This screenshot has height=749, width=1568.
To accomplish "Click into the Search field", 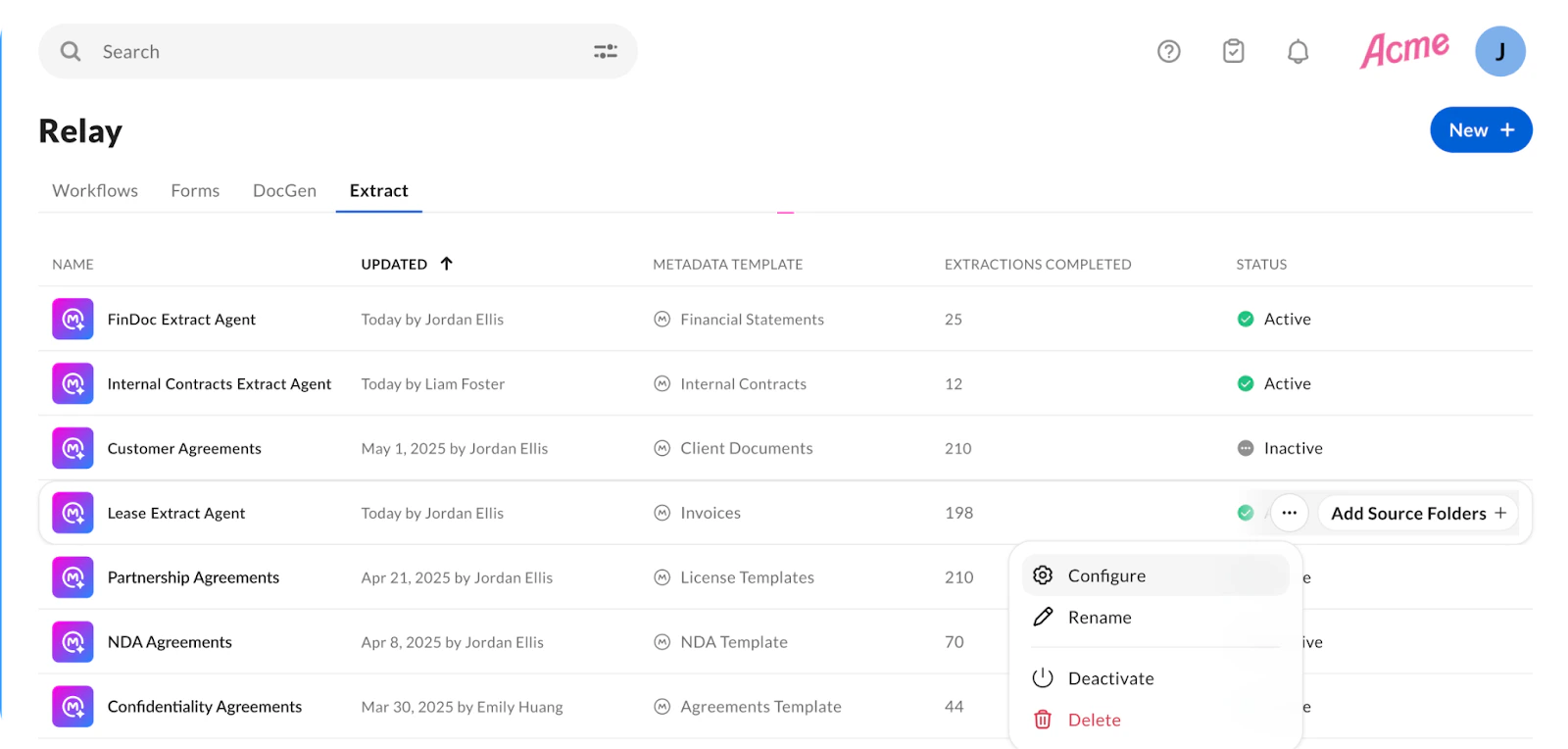I will coord(338,51).
